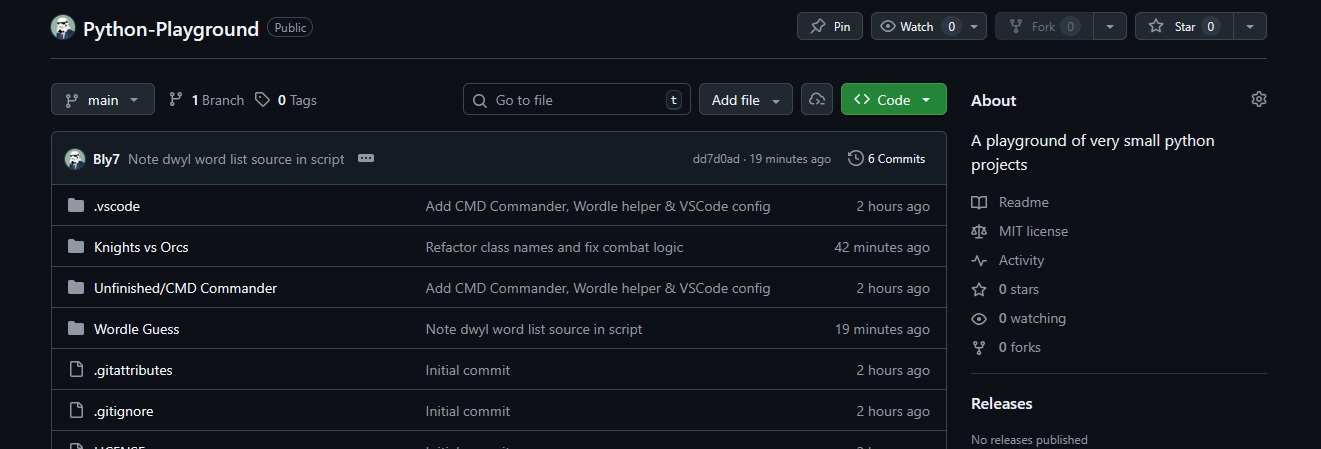The width and height of the screenshot is (1321, 449).
Task: Open the green Code dropdown
Action: (x=894, y=99)
